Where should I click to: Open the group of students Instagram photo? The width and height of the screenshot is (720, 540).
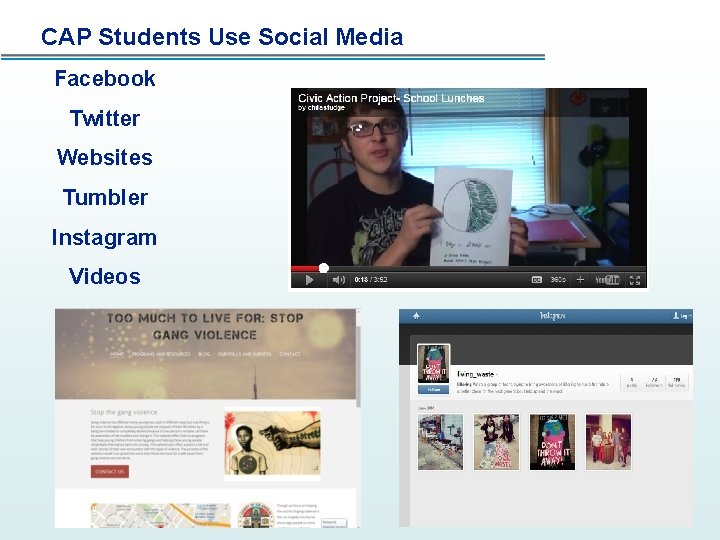coord(608,442)
